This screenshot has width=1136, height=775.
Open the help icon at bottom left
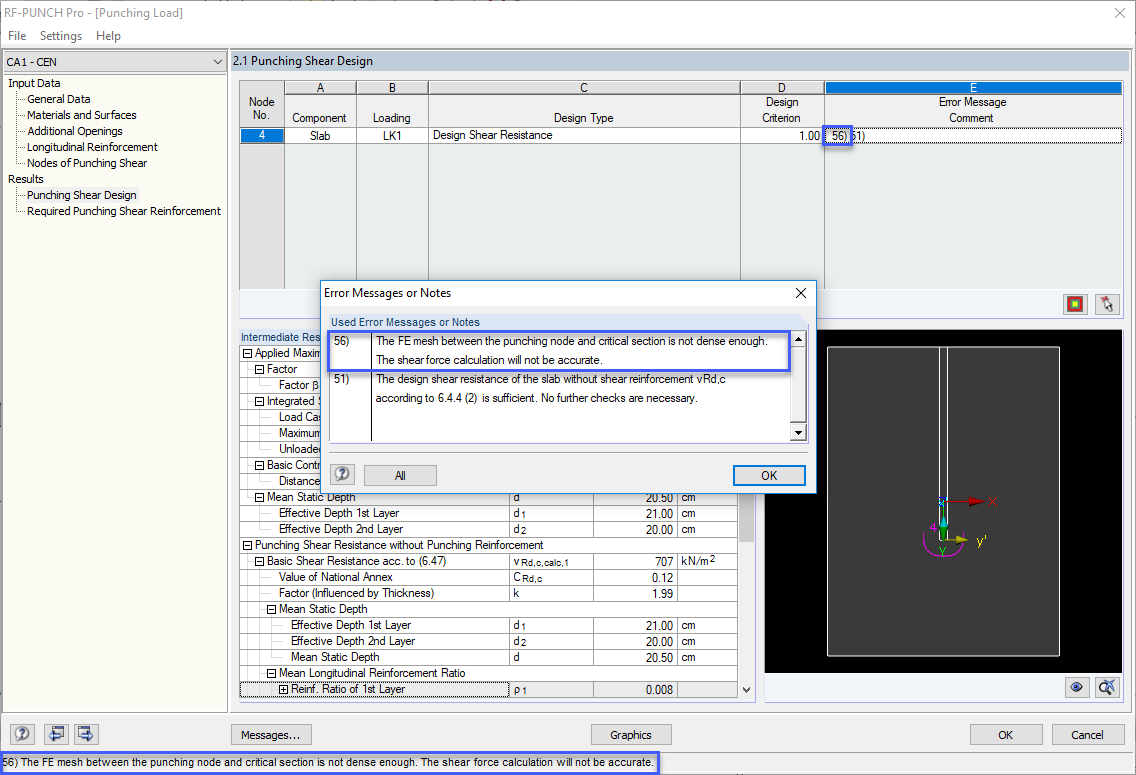[x=22, y=734]
